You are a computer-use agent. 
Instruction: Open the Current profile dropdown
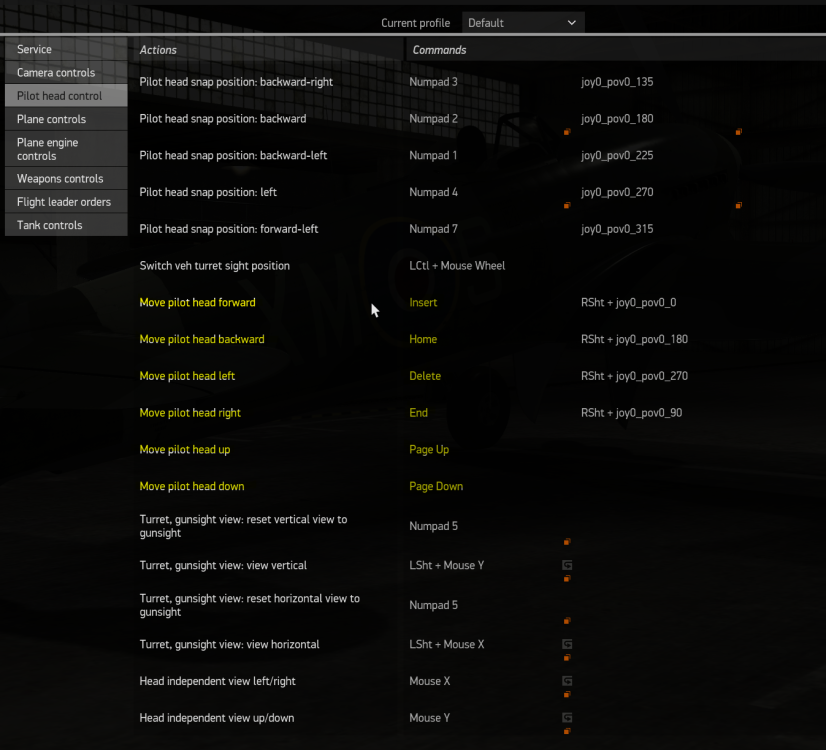[522, 22]
